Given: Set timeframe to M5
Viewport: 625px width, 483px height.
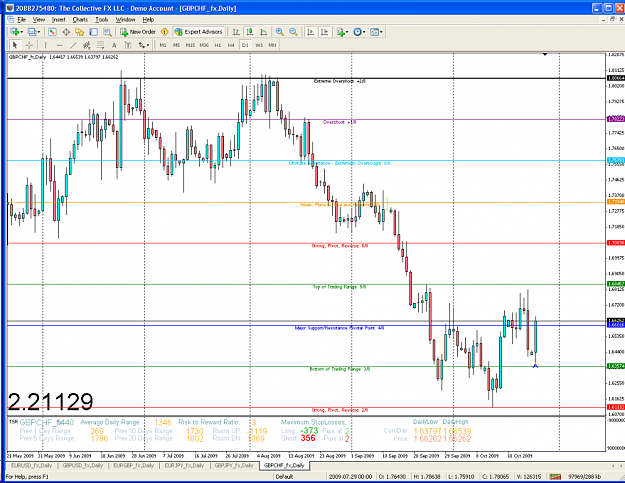Looking at the screenshot, I should [x=176, y=45].
